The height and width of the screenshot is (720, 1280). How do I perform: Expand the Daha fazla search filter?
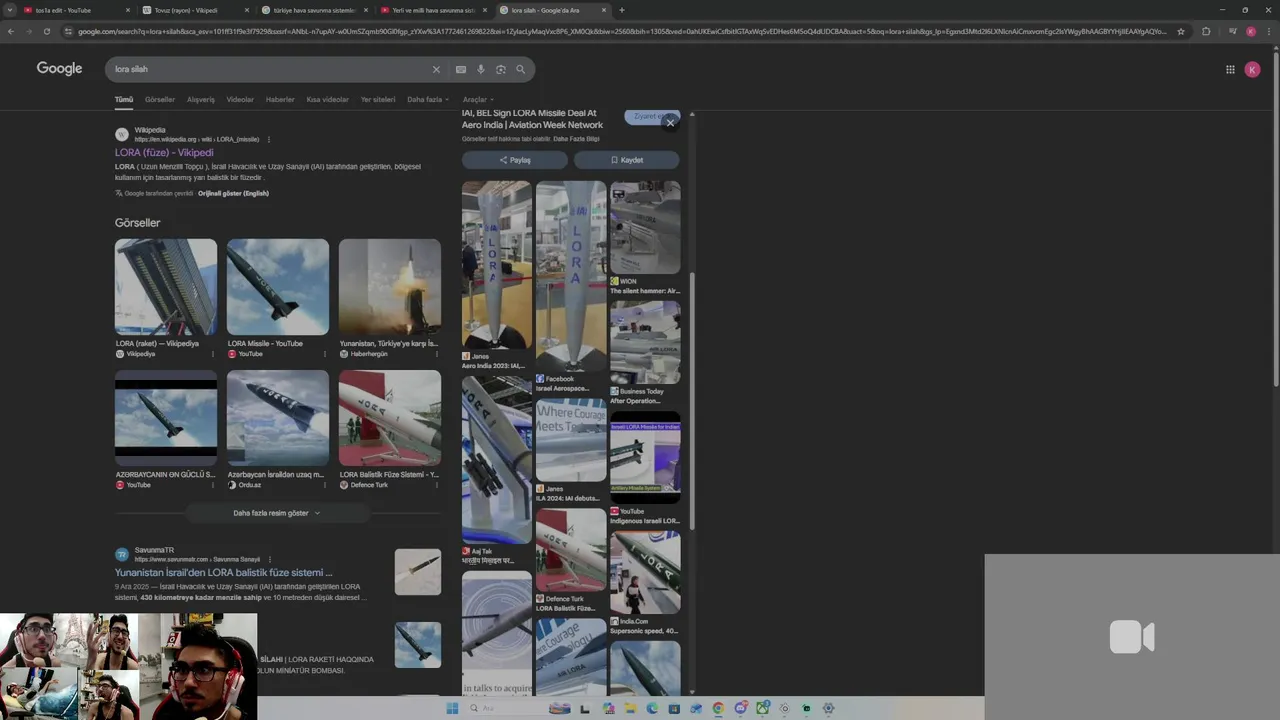coord(428,99)
